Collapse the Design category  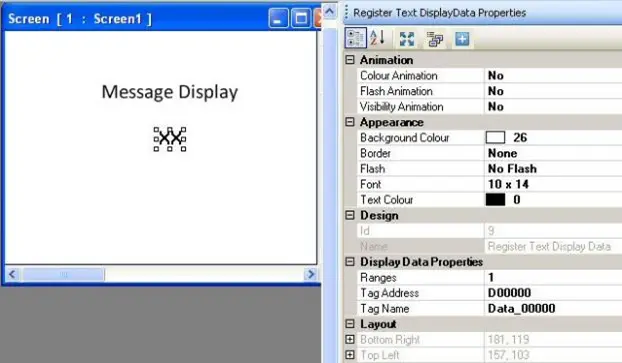pos(350,215)
